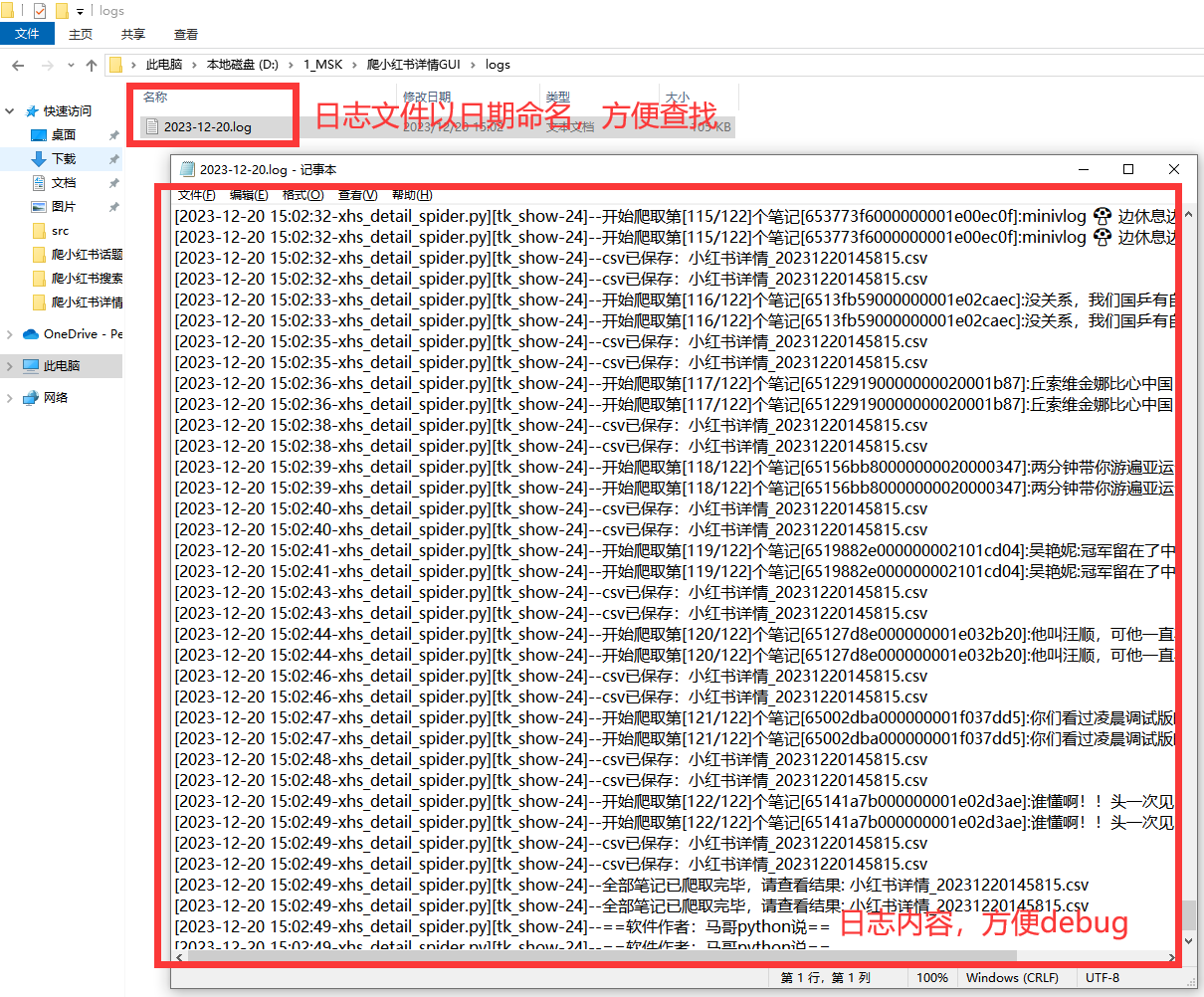Select 快速访问 in navigation pane
1204x997 pixels.
68,111
